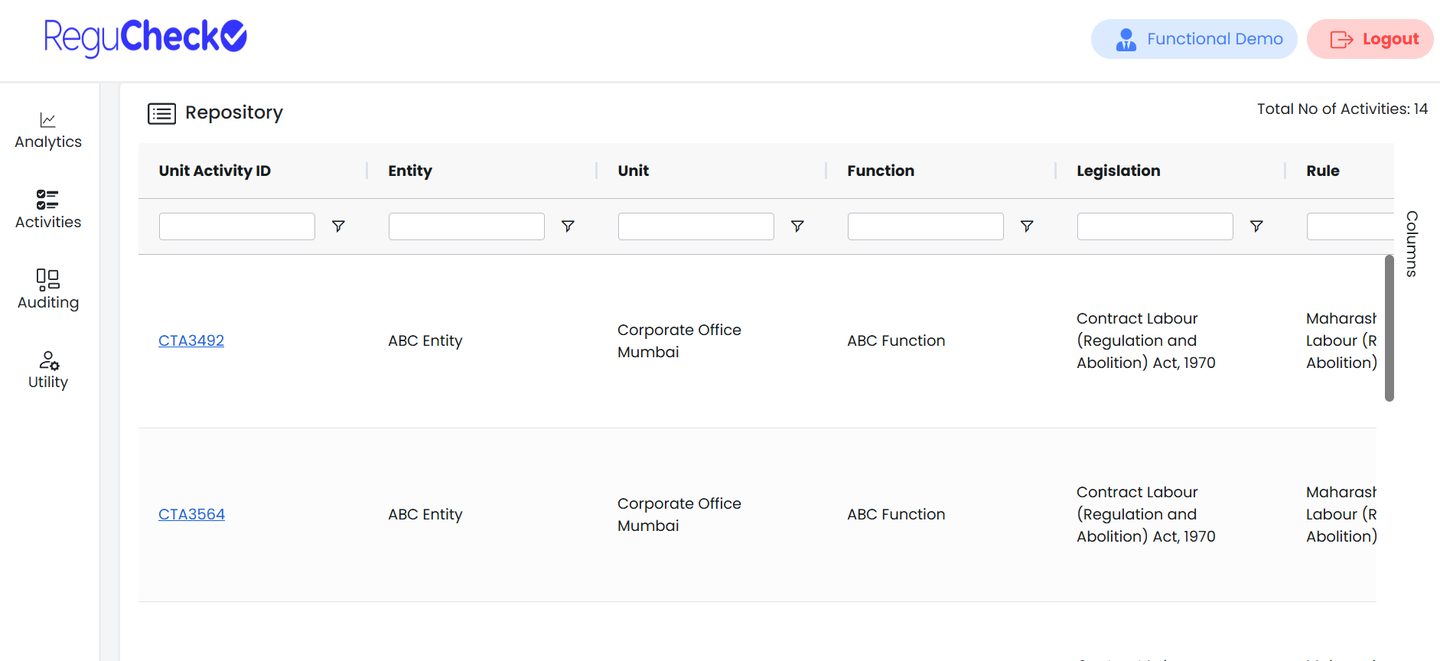This screenshot has height=661, width=1440.
Task: Open filter menu for Unit Activity ID column
Action: click(338, 227)
